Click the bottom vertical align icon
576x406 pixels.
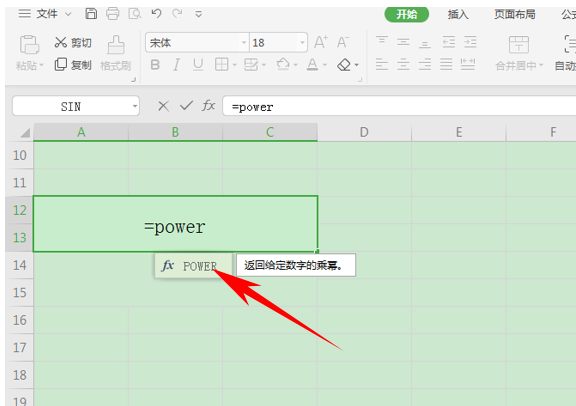[425, 44]
